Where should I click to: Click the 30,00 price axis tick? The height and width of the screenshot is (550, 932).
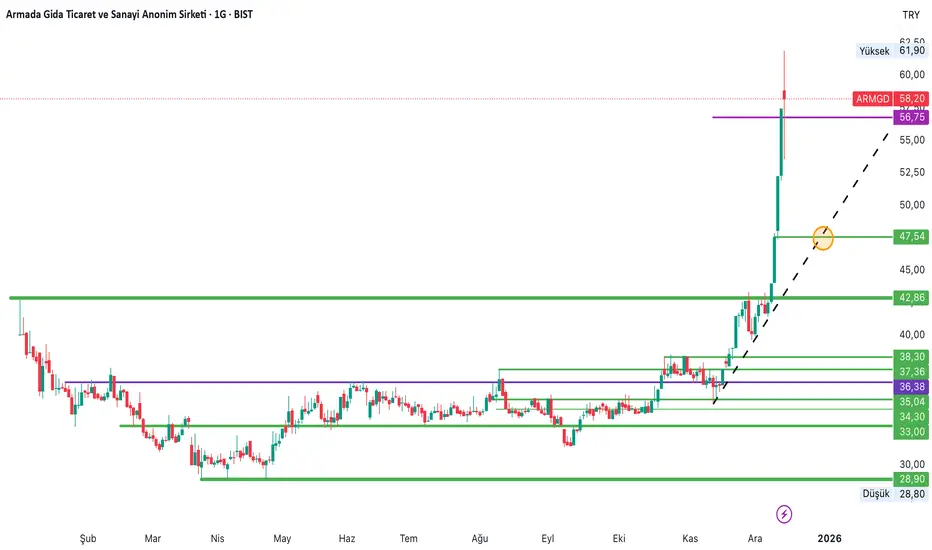(x=912, y=464)
